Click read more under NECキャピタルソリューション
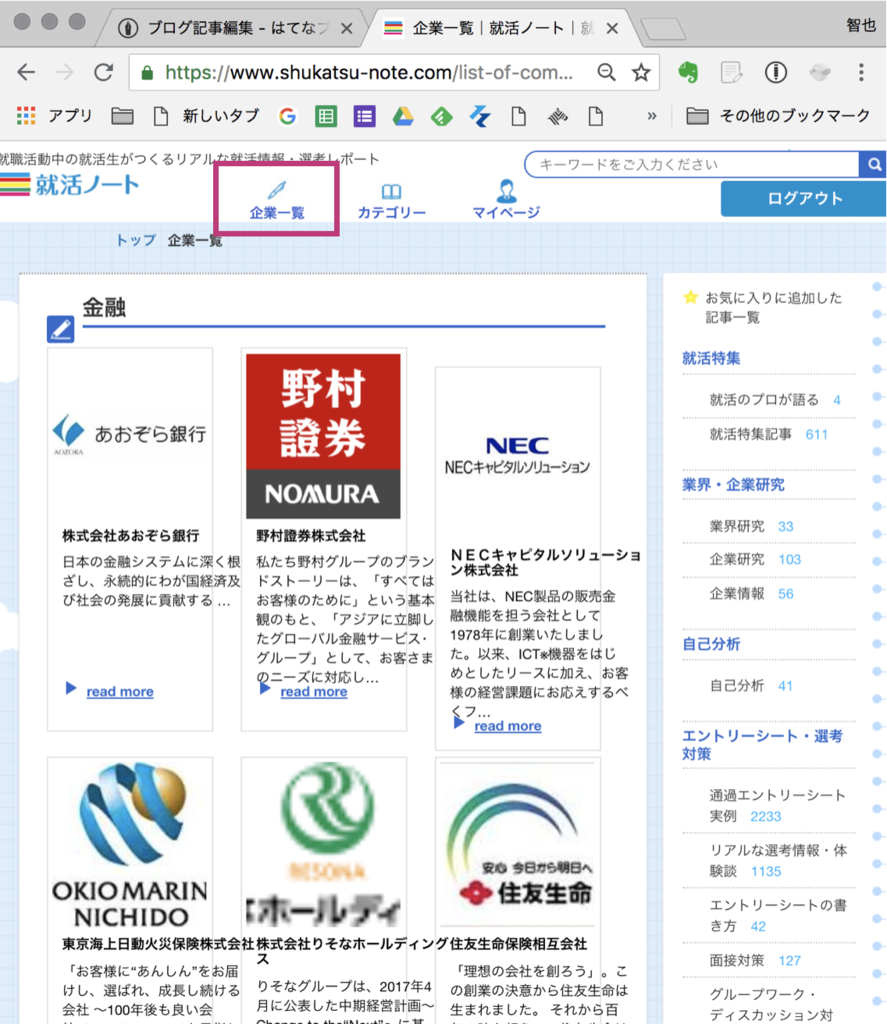This screenshot has width=887, height=1024. (508, 726)
